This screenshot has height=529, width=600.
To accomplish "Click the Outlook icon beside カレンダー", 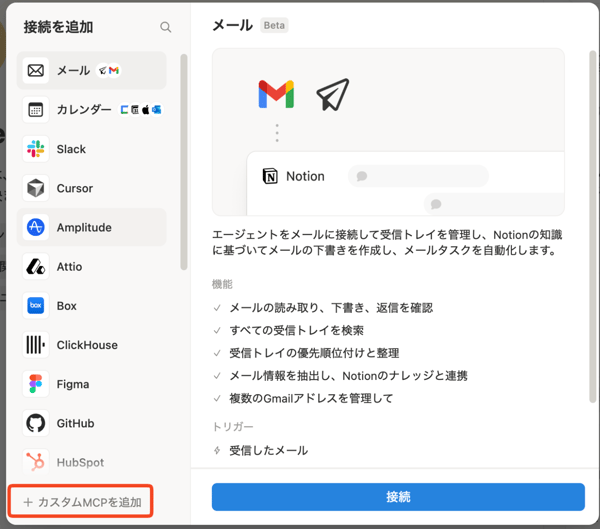I will pos(157,110).
